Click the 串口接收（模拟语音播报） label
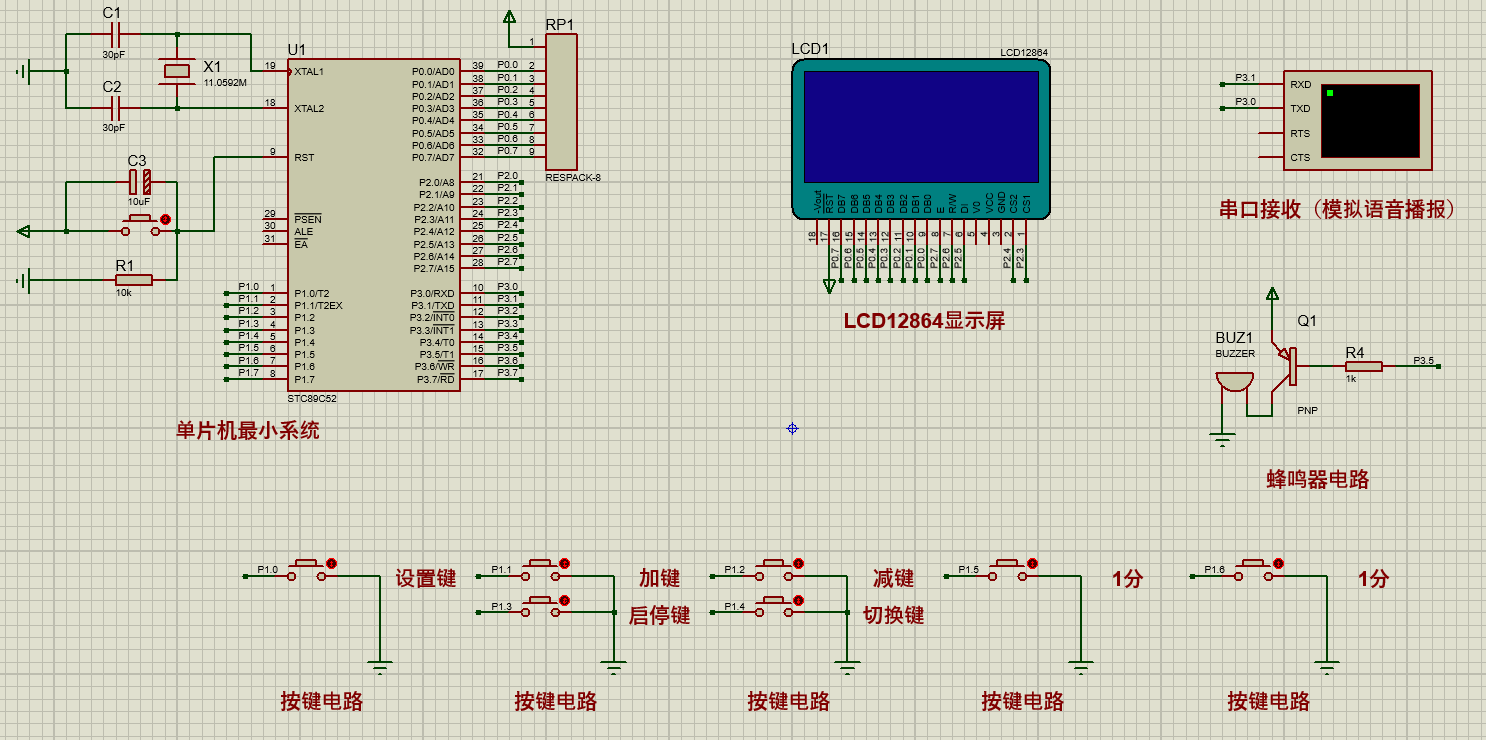1486x740 pixels. pyautogui.click(x=1339, y=209)
